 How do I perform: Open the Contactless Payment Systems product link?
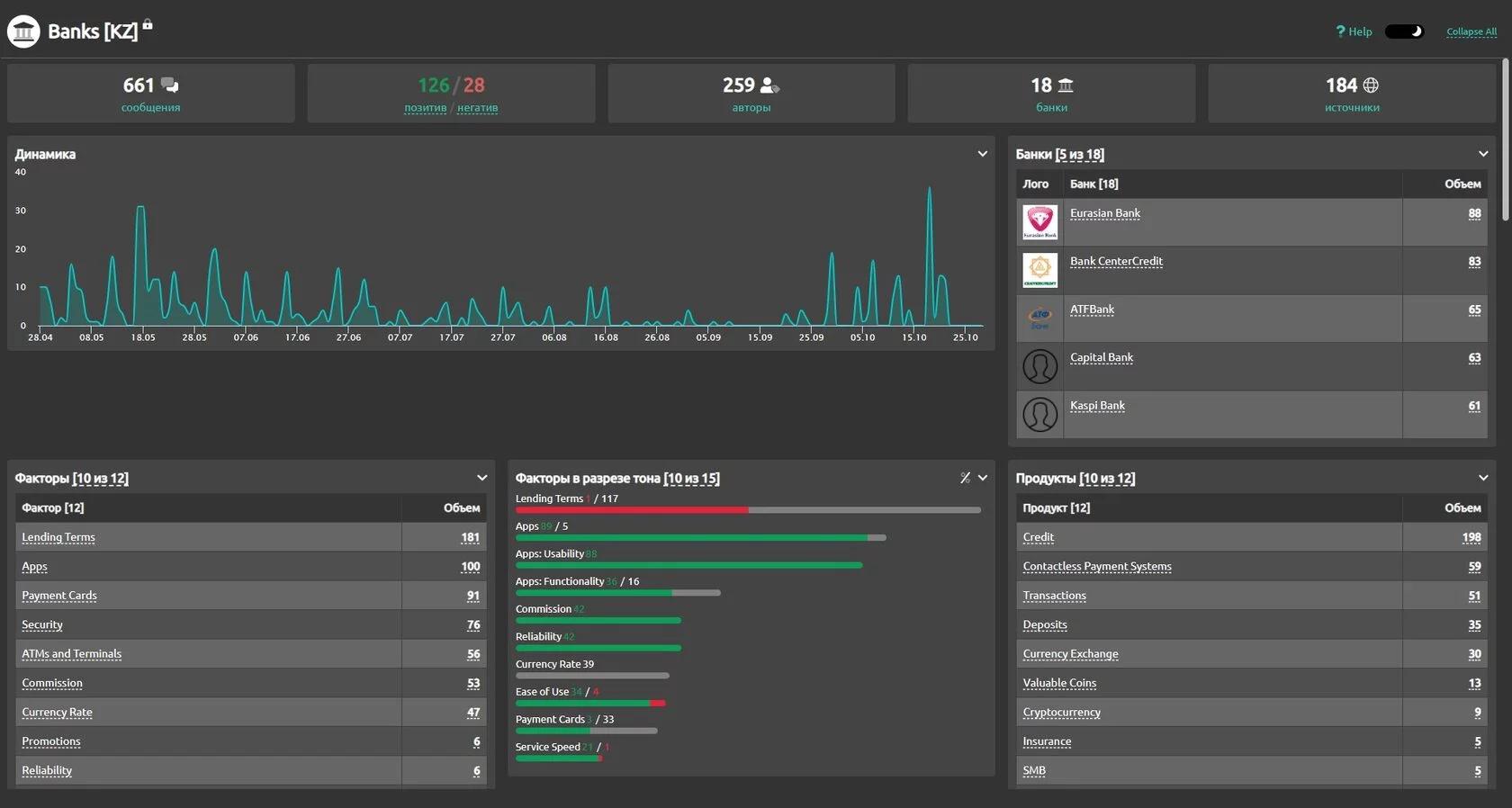click(x=1097, y=567)
